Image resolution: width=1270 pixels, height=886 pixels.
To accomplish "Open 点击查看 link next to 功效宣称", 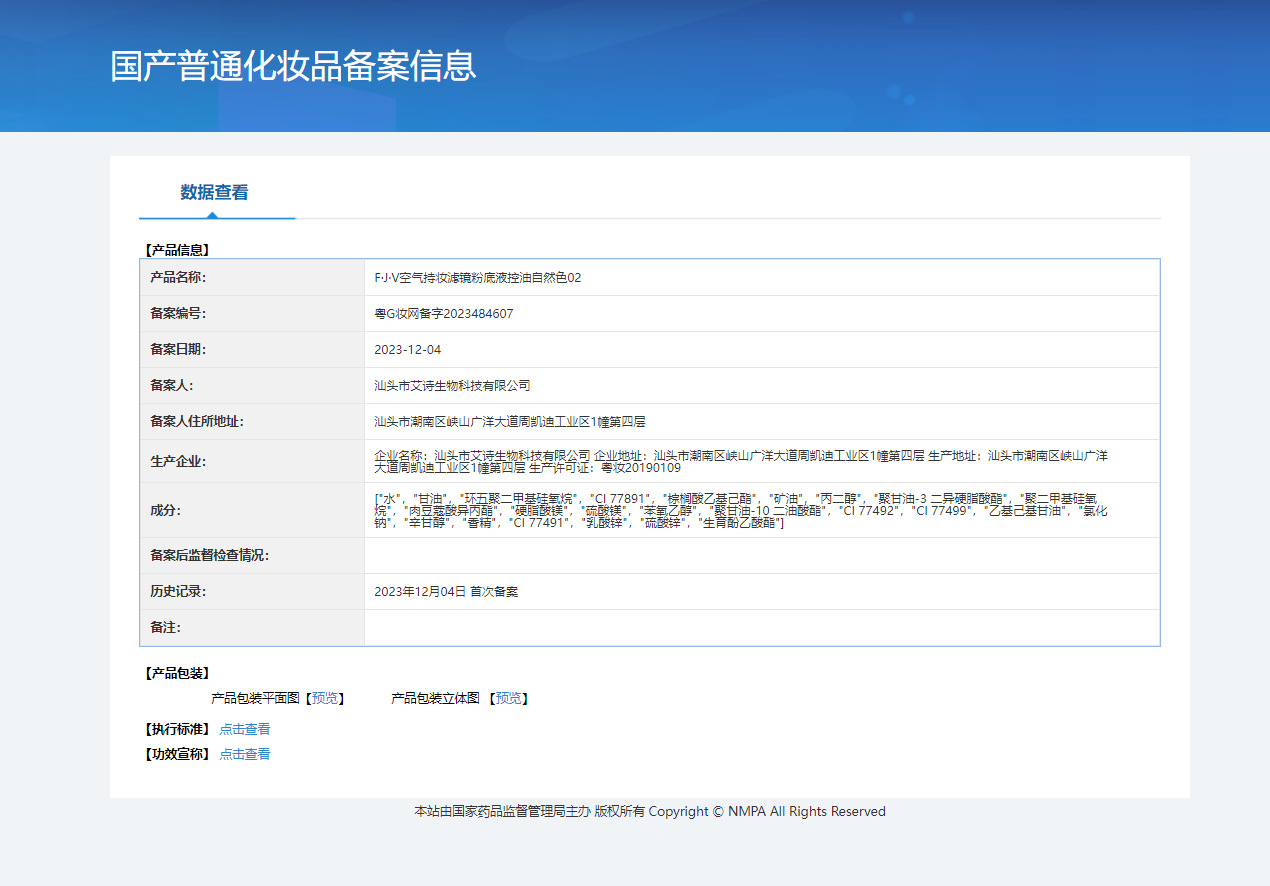I will pos(244,754).
